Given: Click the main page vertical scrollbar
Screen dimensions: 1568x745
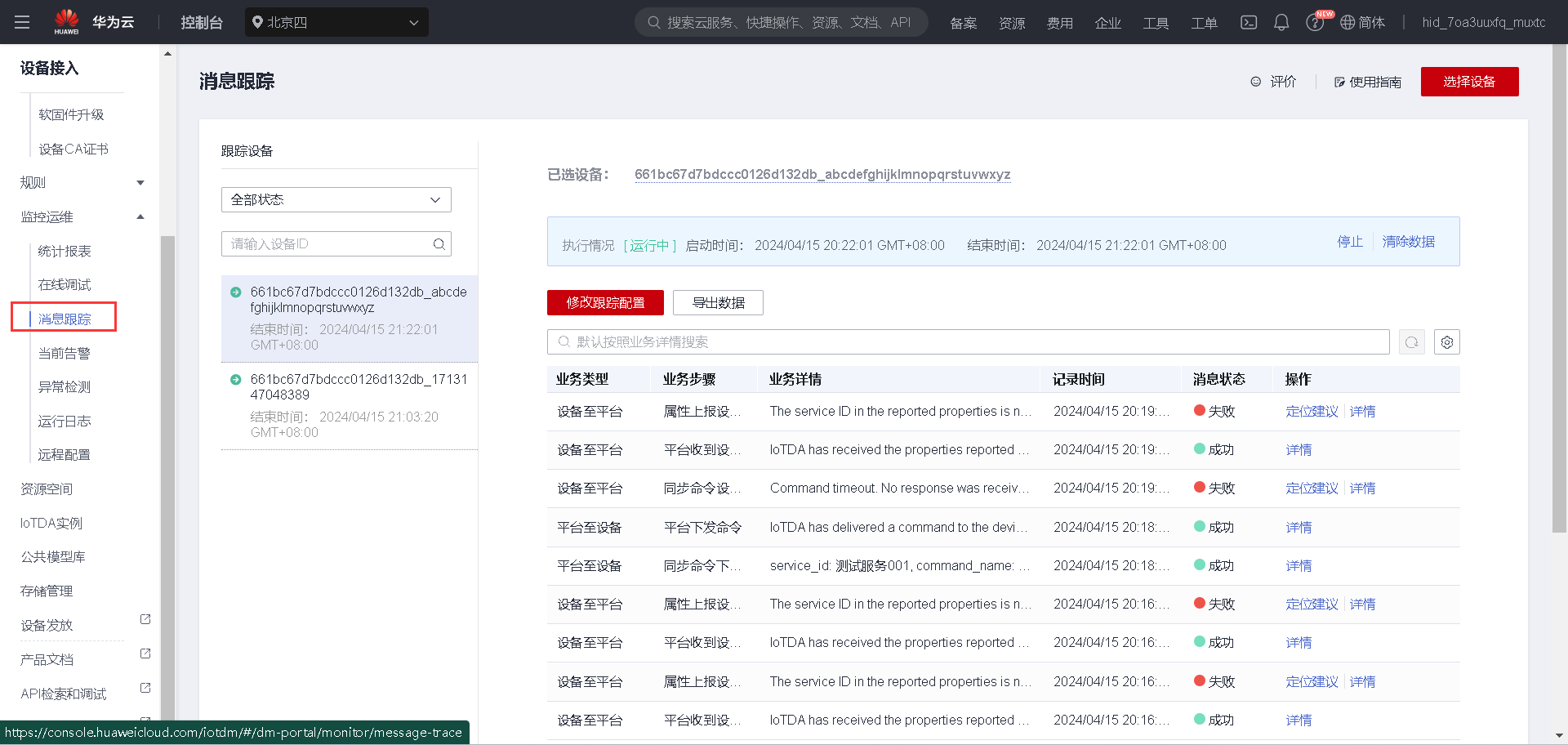Looking at the screenshot, I should 1559,288.
